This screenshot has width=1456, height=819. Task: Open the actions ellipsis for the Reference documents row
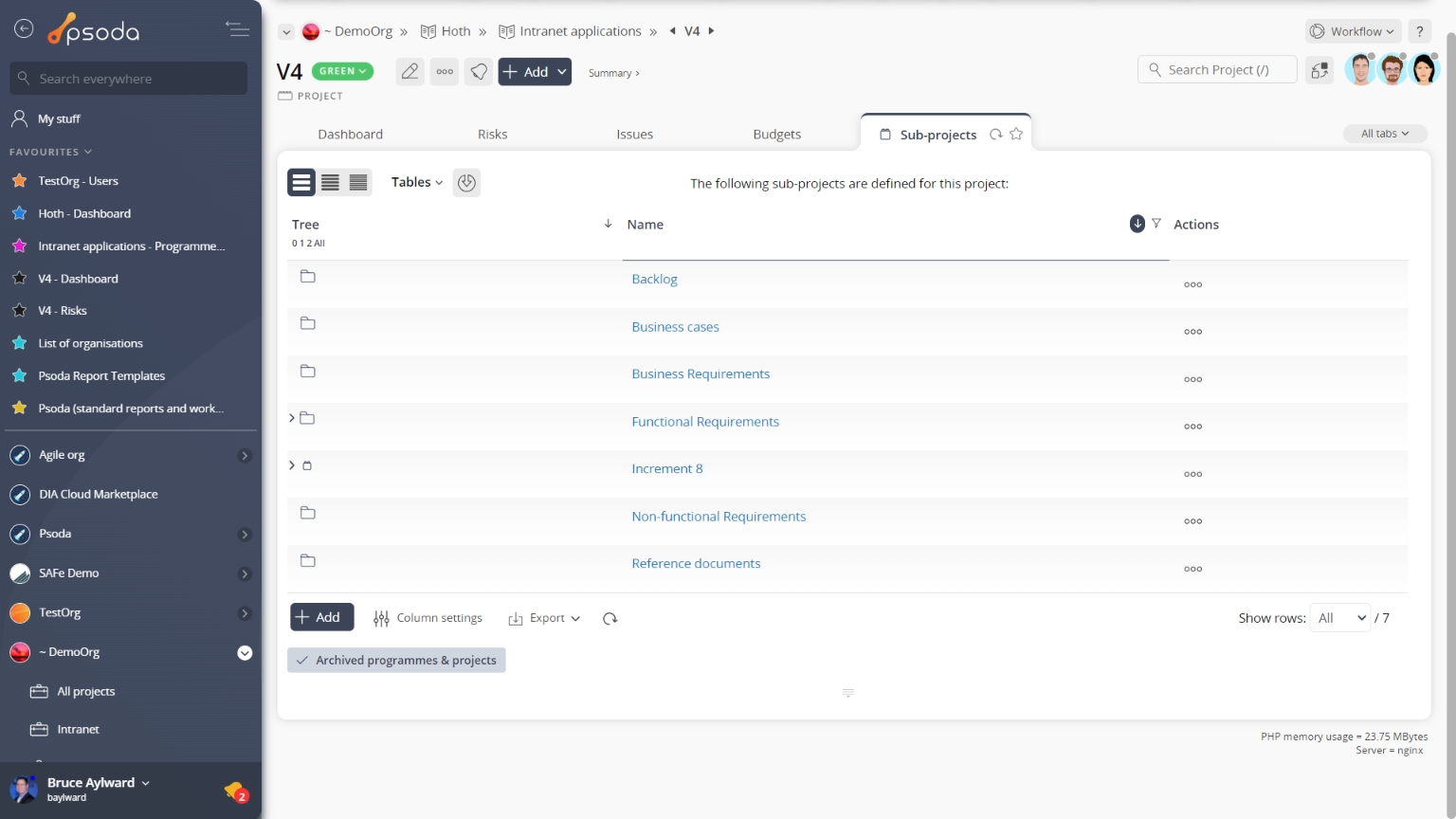[1192, 569]
